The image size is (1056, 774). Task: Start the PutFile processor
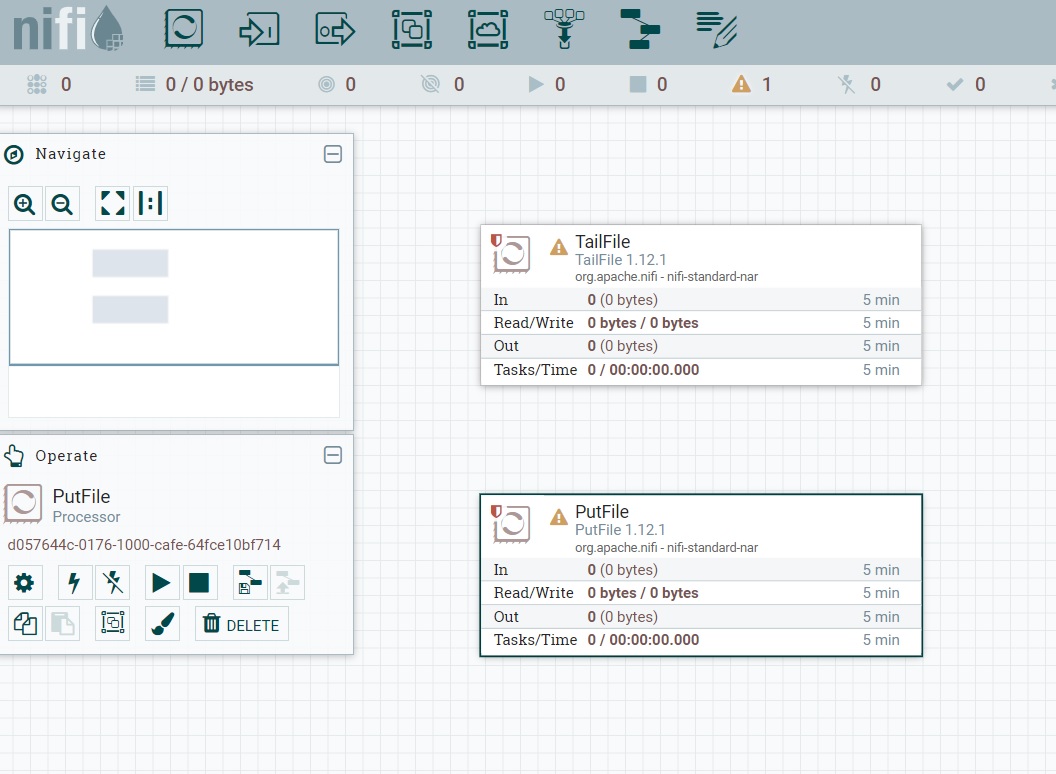click(x=162, y=583)
